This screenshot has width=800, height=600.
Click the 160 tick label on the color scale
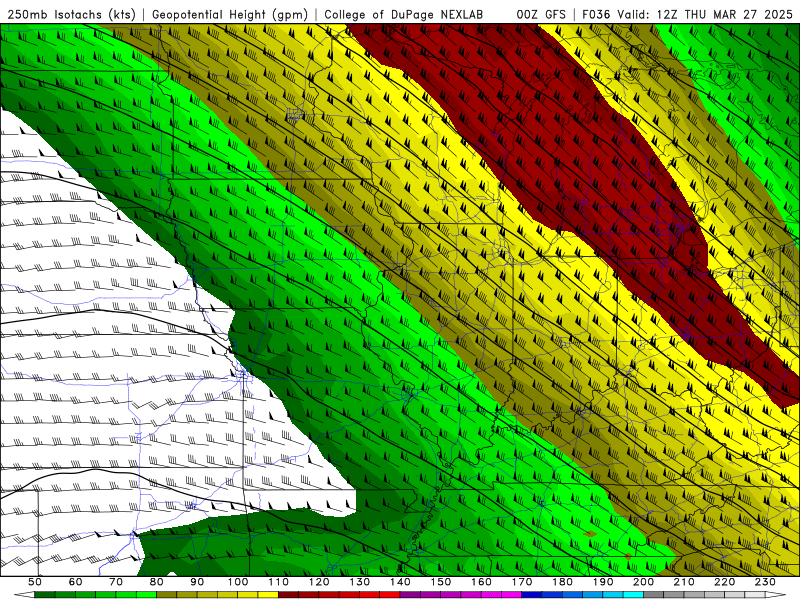pyautogui.click(x=481, y=582)
